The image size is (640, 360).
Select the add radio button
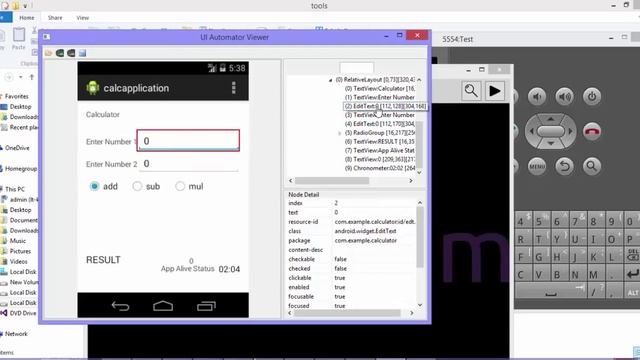coord(94,186)
